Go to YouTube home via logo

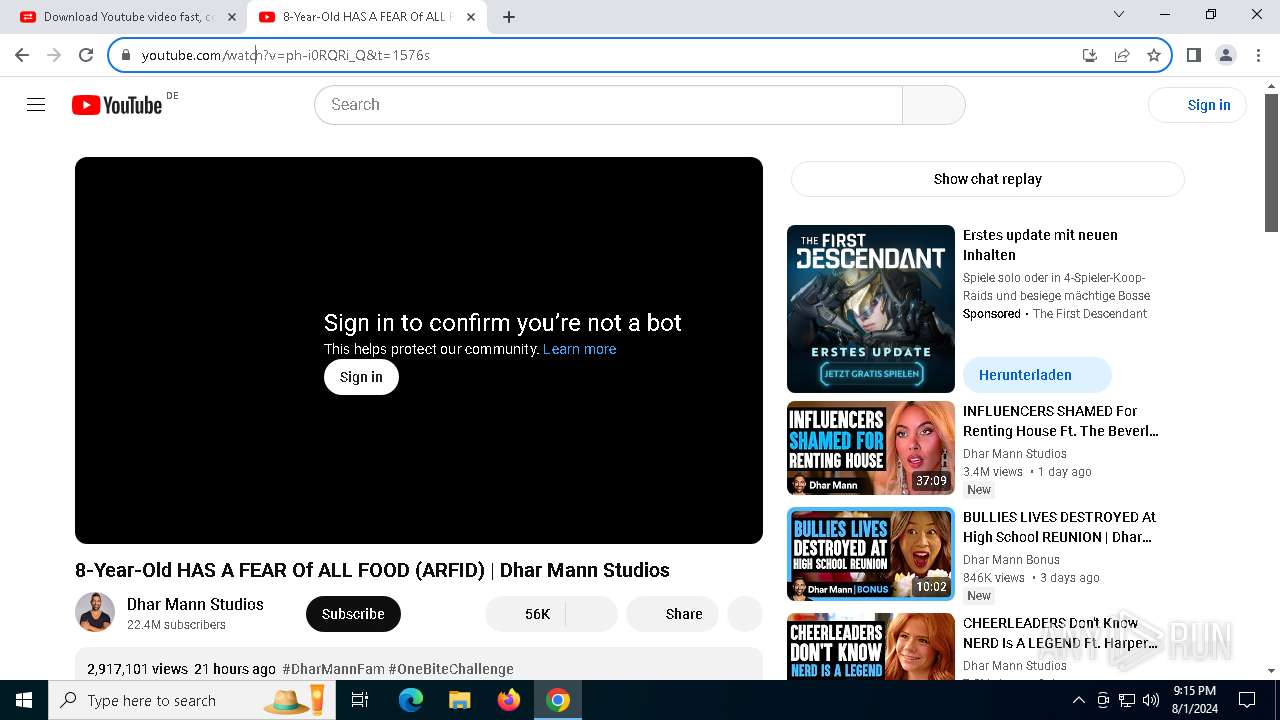[x=118, y=105]
